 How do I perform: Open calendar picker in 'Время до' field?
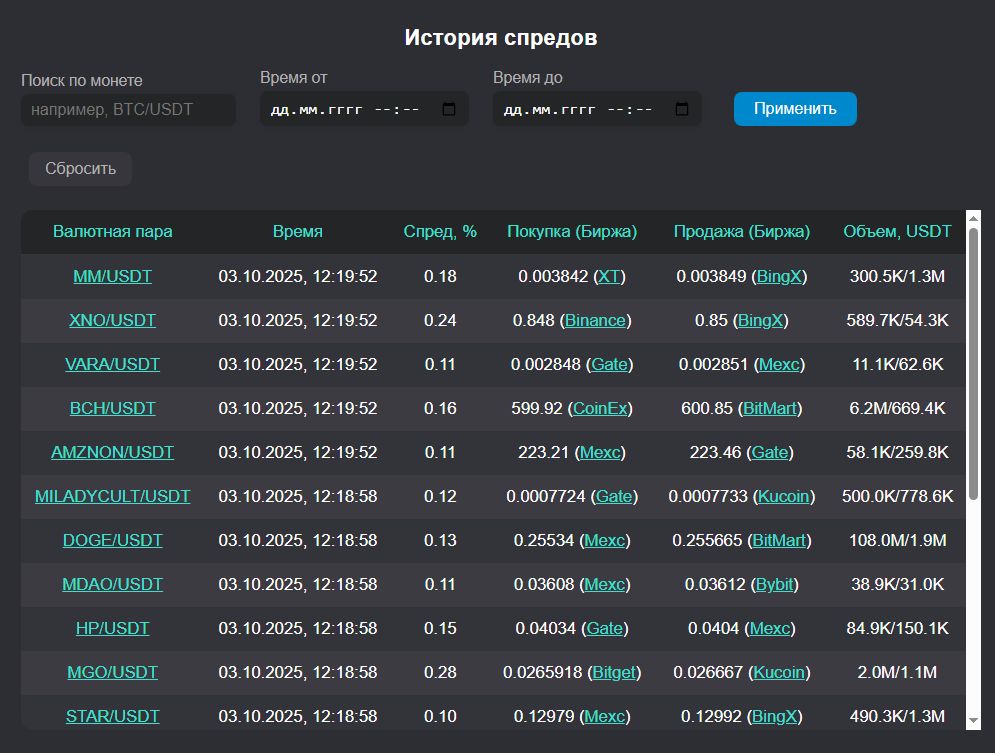tap(682, 110)
